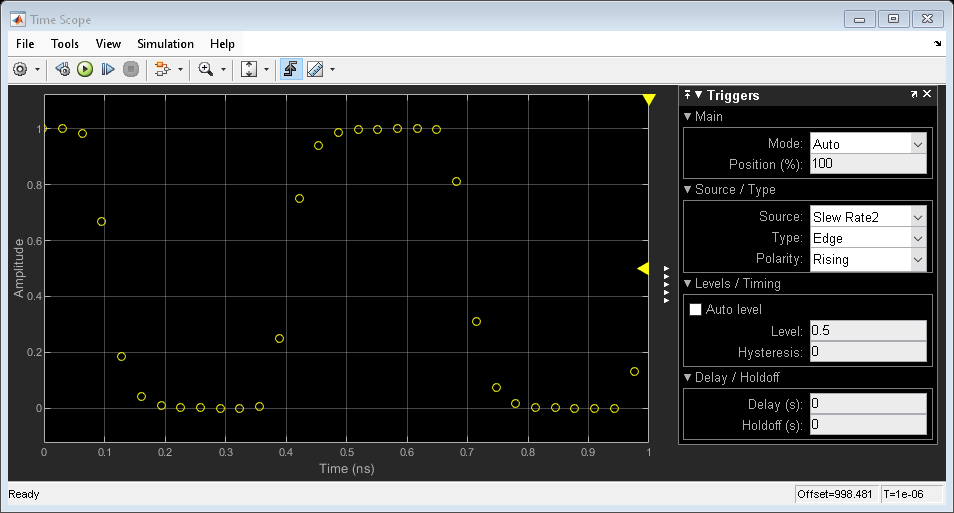
Task: Click the Step Forward icon
Action: click(108, 69)
